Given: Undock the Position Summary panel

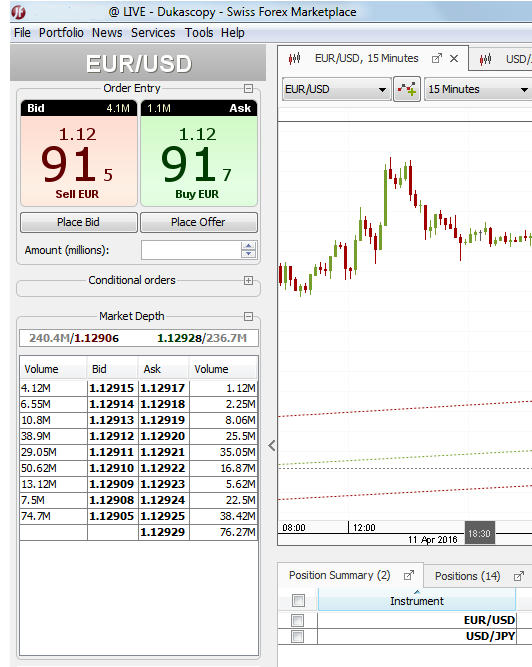Looking at the screenshot, I should click(x=409, y=576).
